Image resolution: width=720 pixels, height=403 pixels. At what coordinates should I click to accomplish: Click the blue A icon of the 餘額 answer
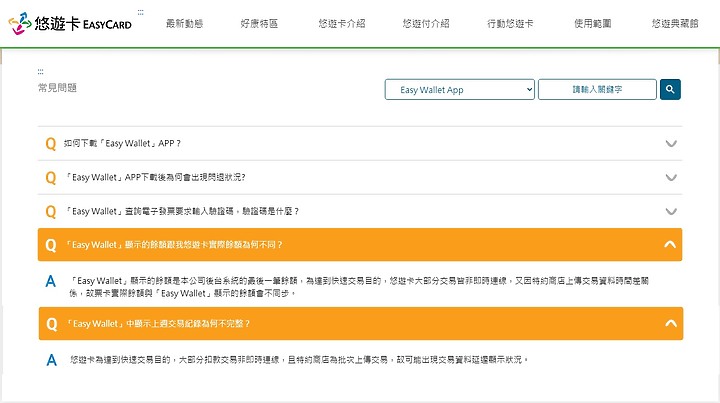[51, 281]
